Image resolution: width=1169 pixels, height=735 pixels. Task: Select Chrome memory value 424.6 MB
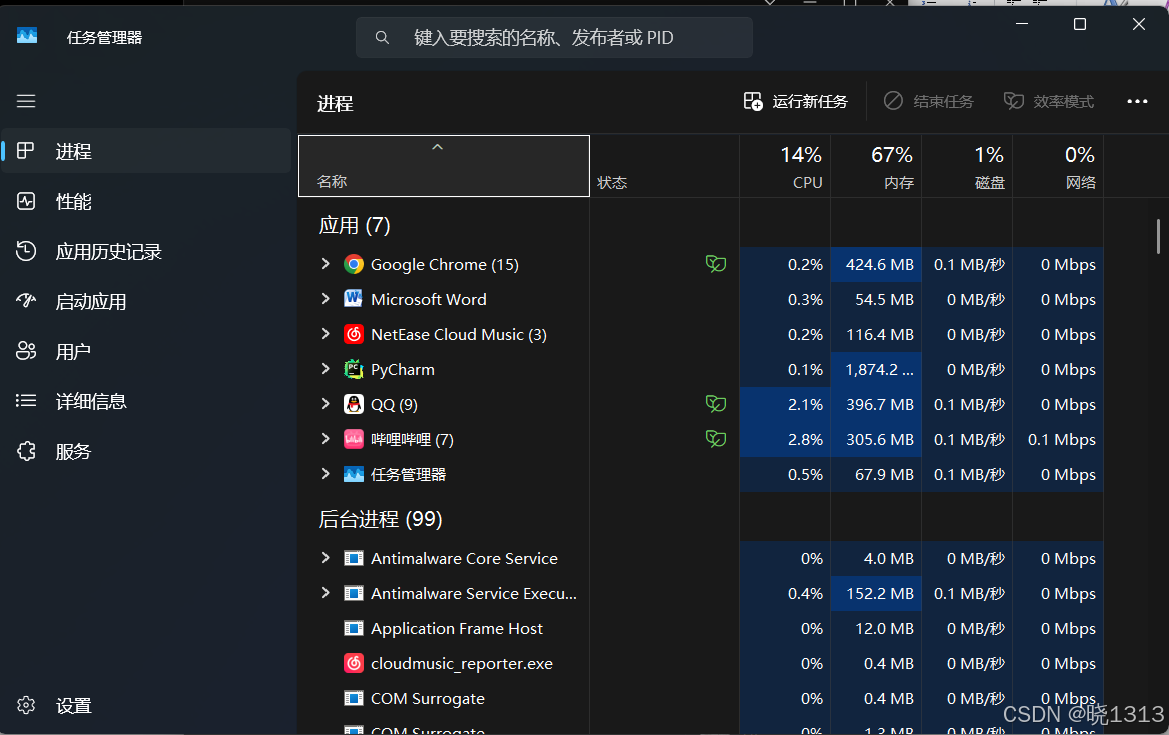(x=876, y=265)
